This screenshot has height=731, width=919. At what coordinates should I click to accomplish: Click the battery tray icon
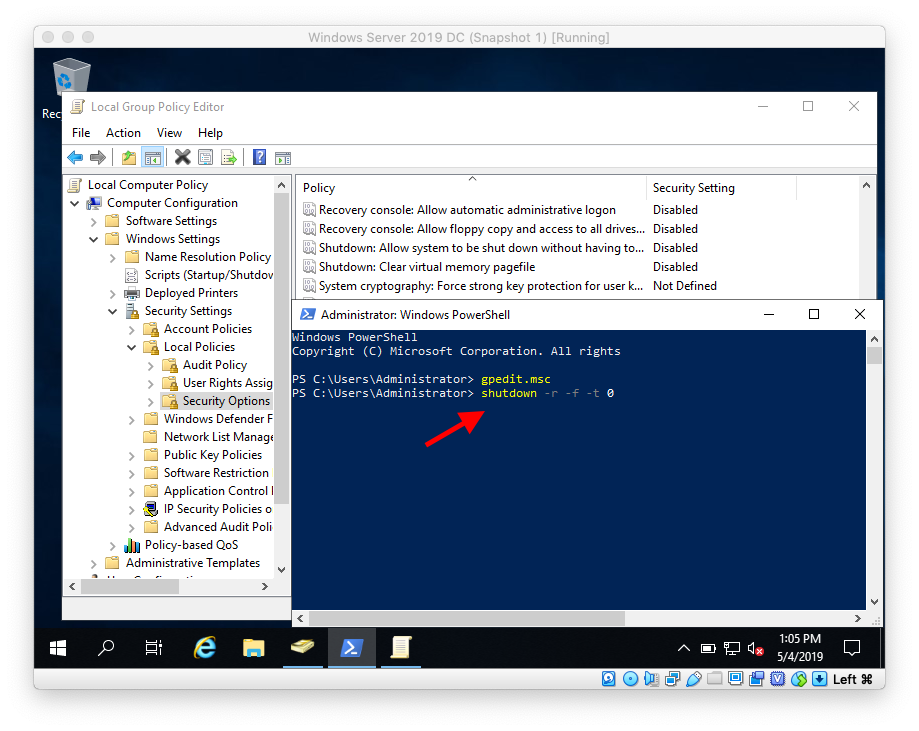coord(708,648)
